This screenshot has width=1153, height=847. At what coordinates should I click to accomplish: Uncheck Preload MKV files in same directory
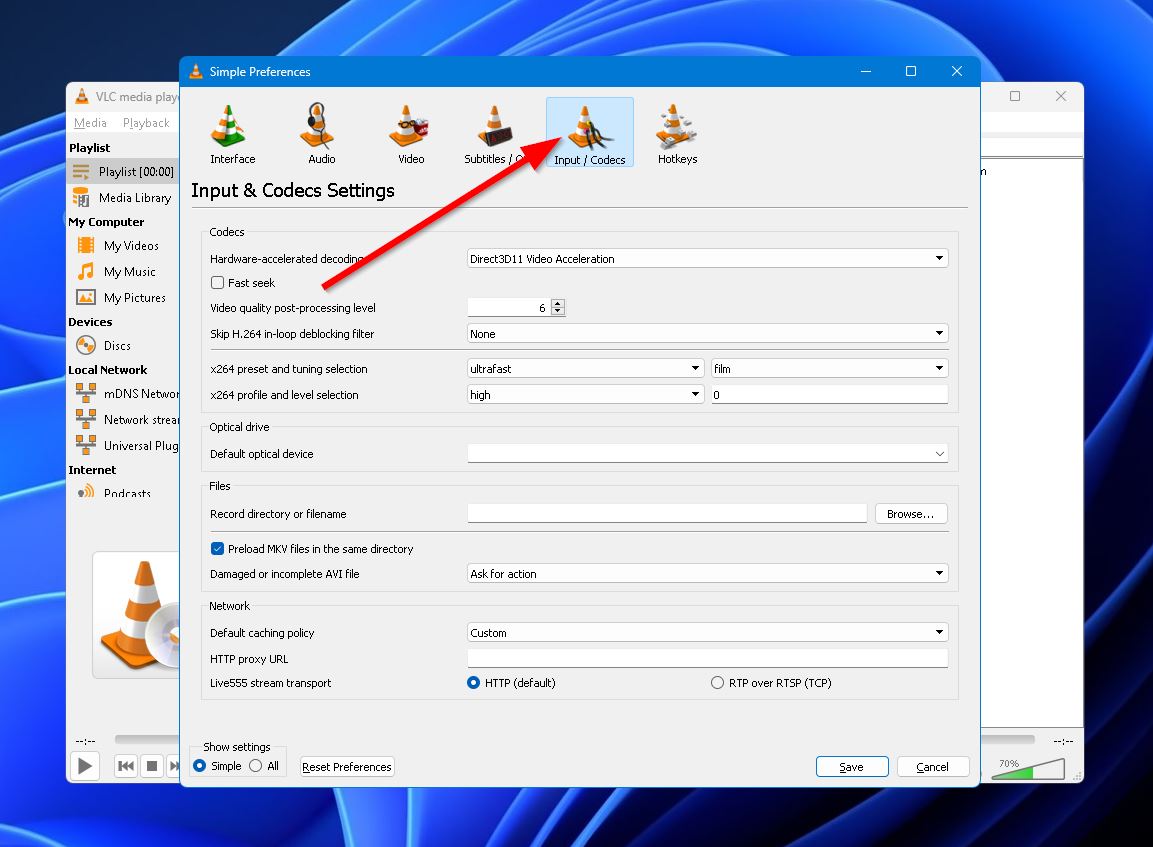point(218,548)
